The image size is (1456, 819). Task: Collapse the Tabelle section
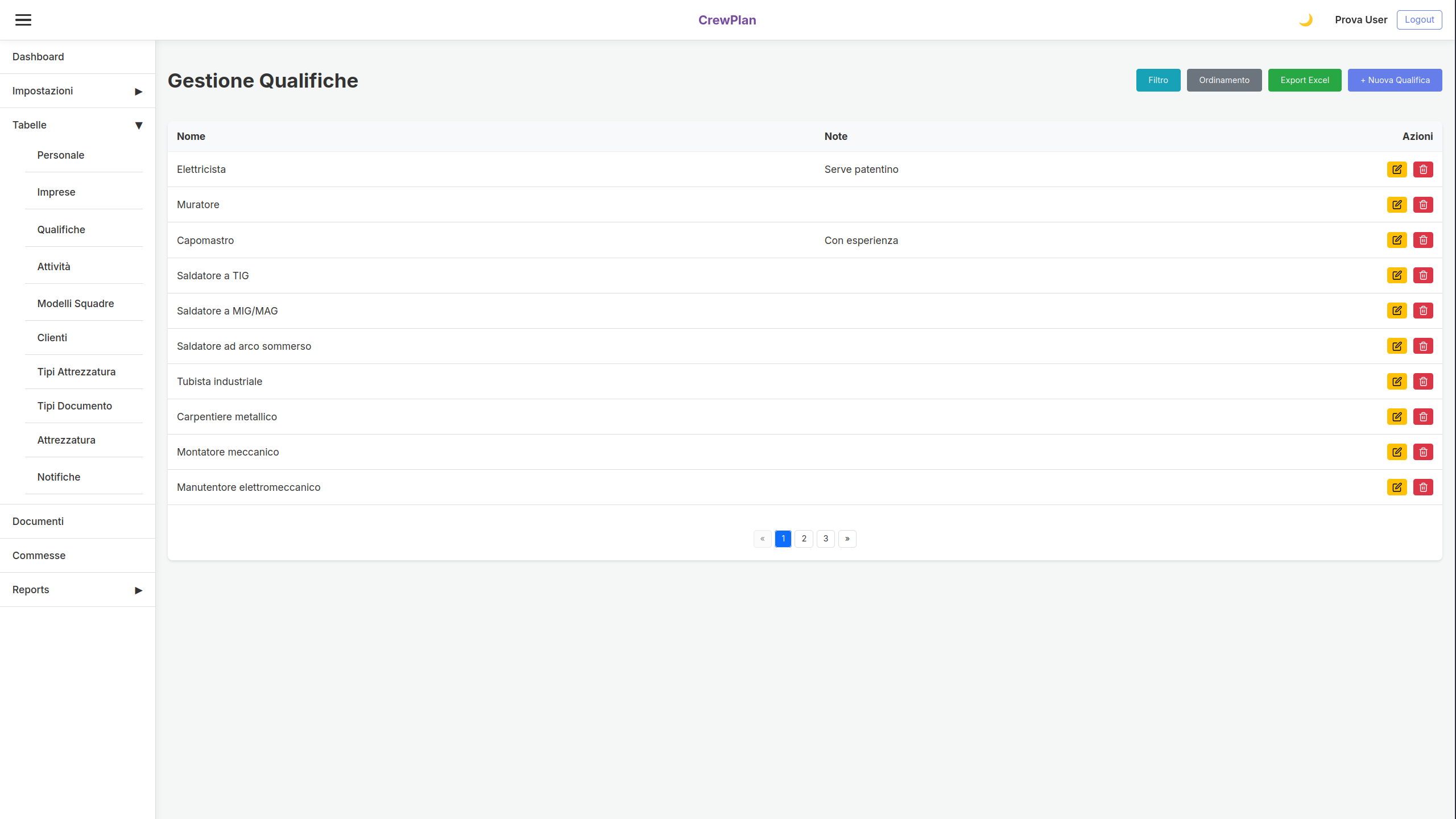[x=77, y=125]
